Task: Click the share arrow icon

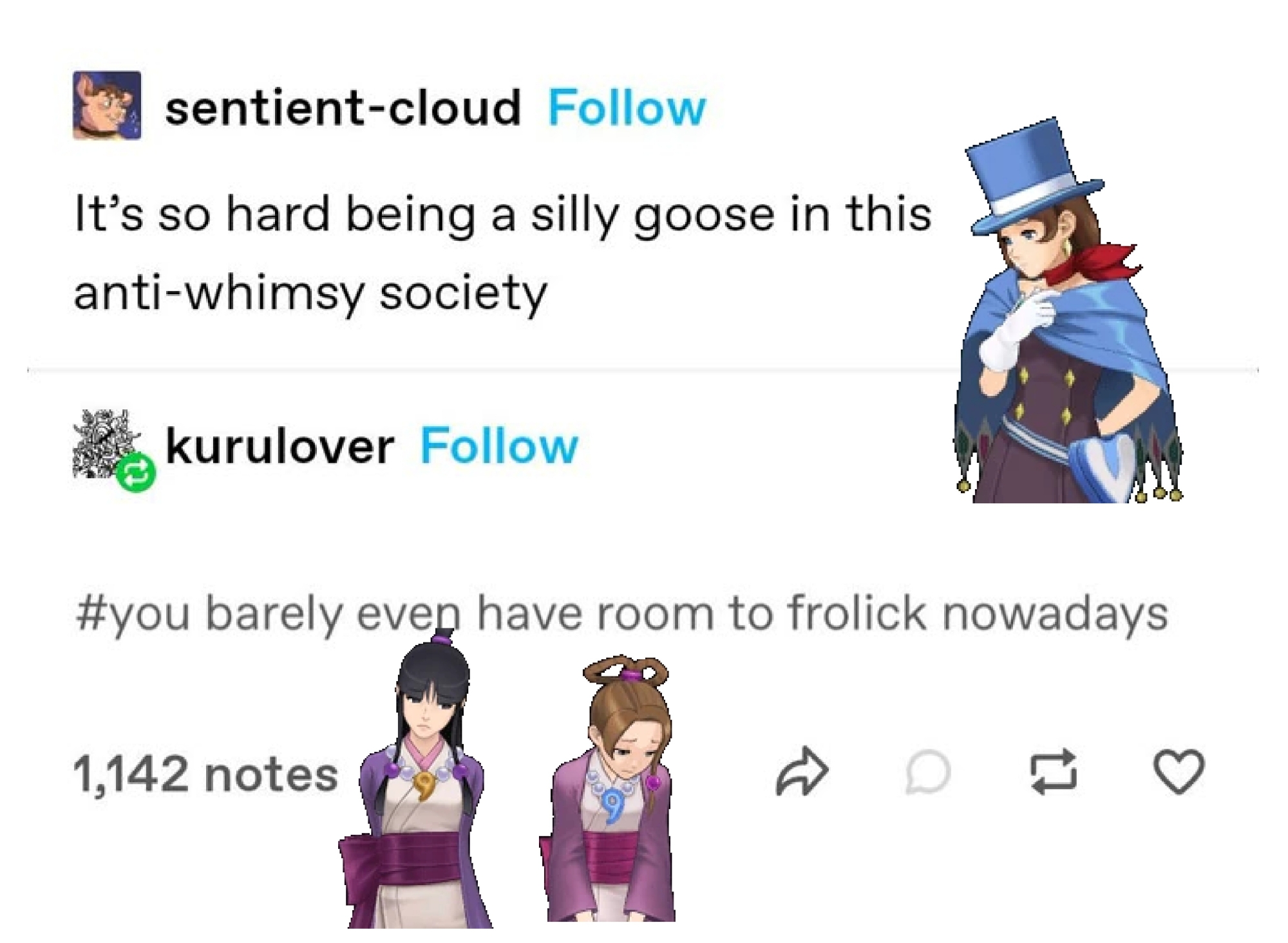Action: [x=802, y=771]
